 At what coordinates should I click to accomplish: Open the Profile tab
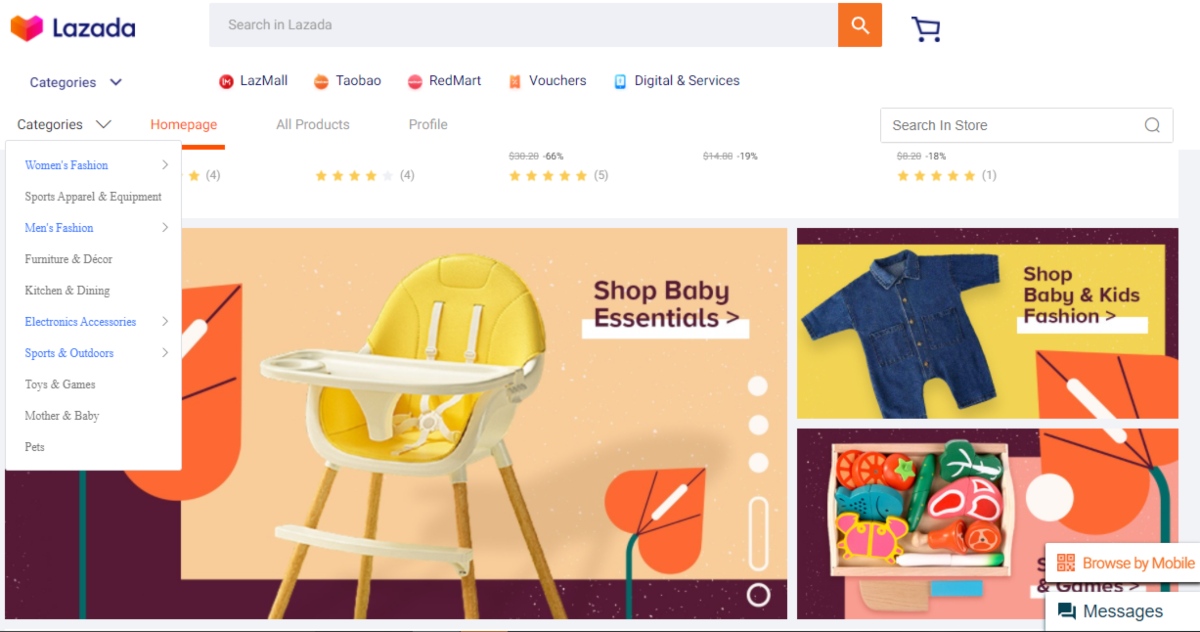point(428,125)
